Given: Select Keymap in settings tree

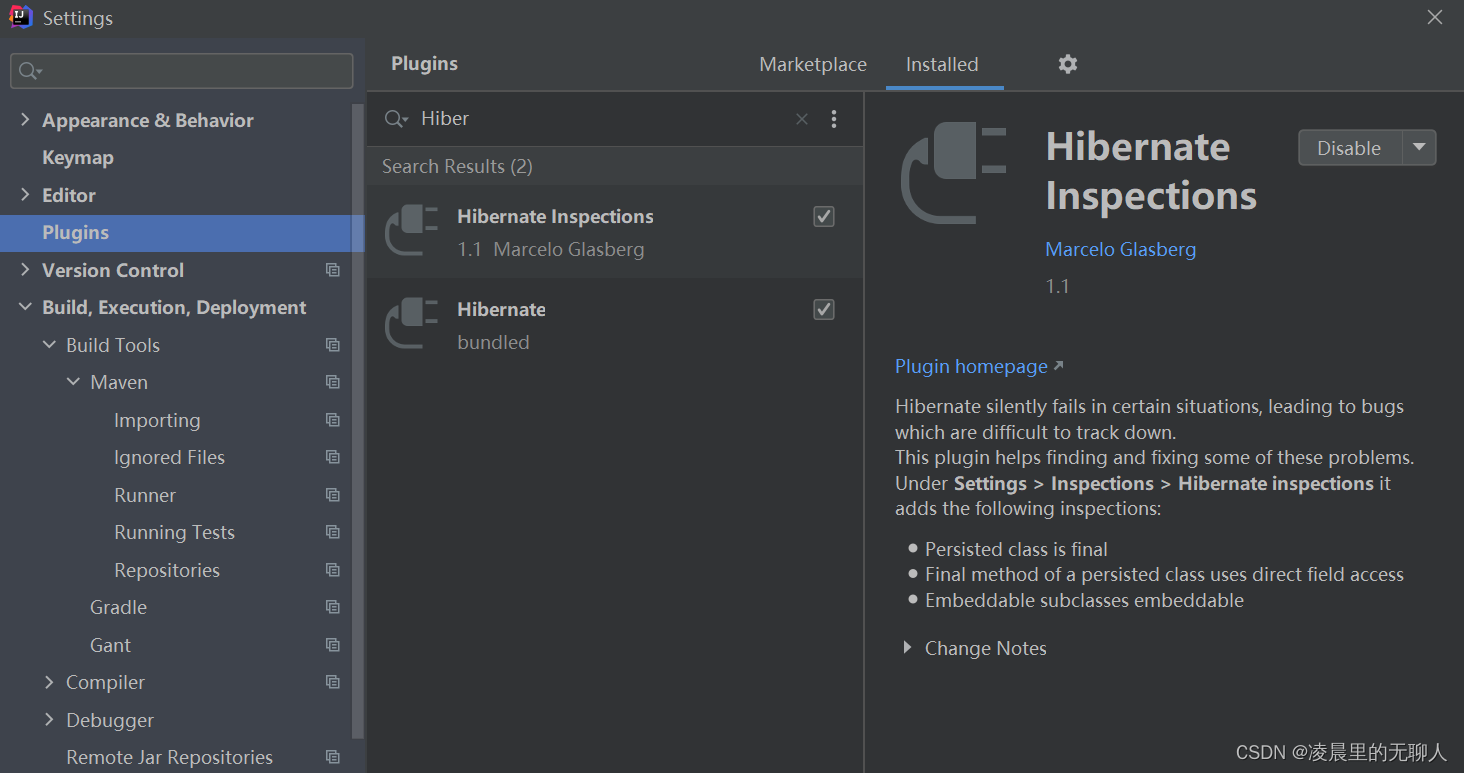Looking at the screenshot, I should [x=78, y=158].
